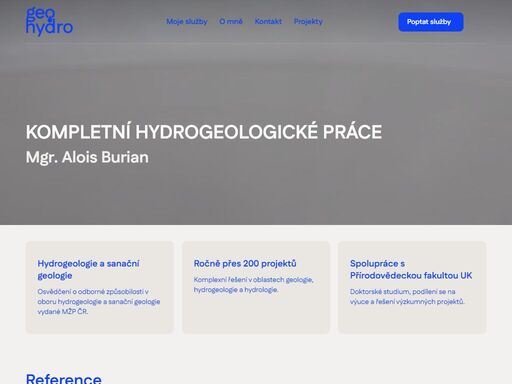Select the Hydrogeologie a sanační geologie card title
Image resolution: width=512 pixels, height=384 pixels.
88,269
